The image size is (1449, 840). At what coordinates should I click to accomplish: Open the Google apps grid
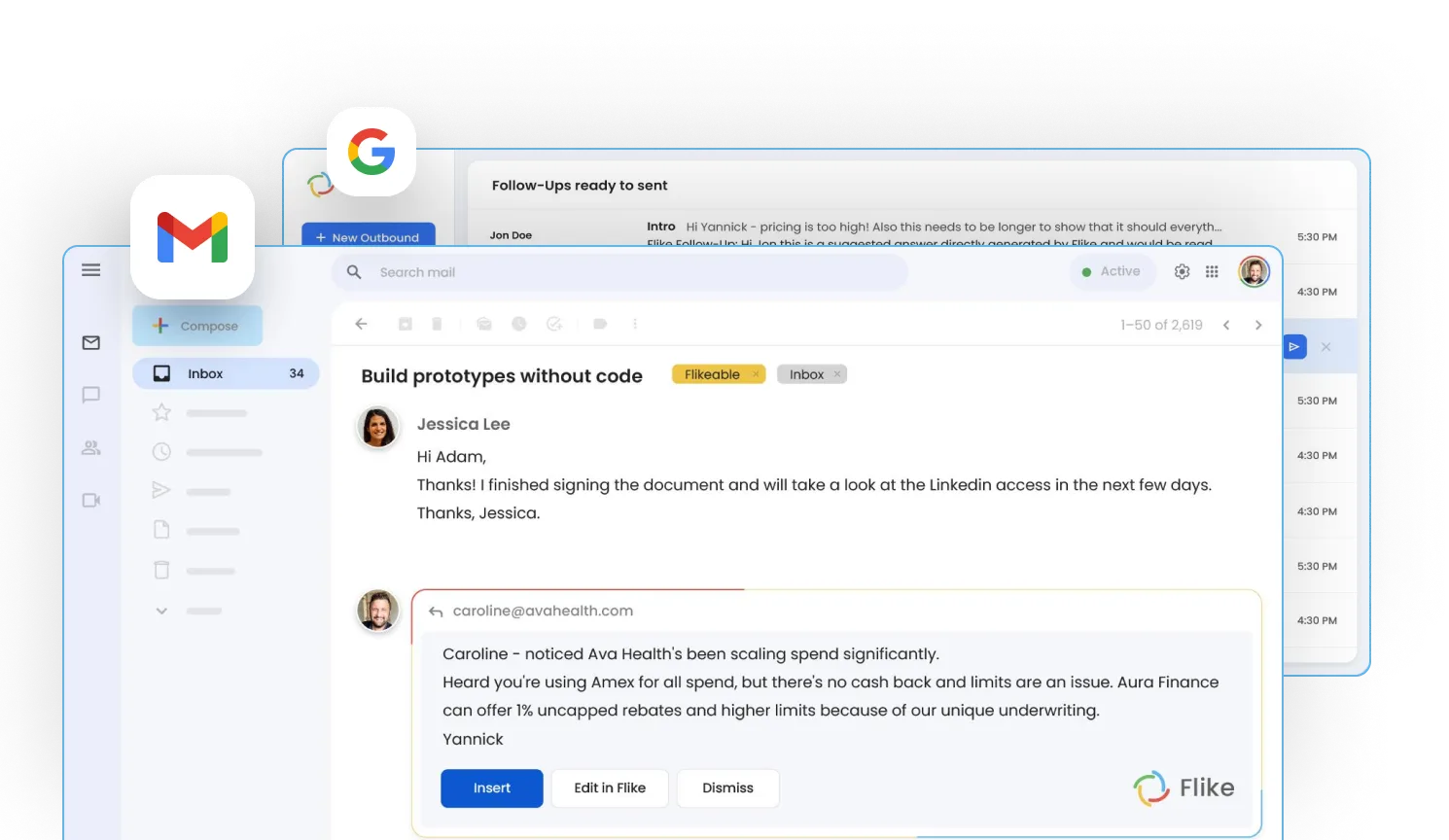click(x=1212, y=272)
